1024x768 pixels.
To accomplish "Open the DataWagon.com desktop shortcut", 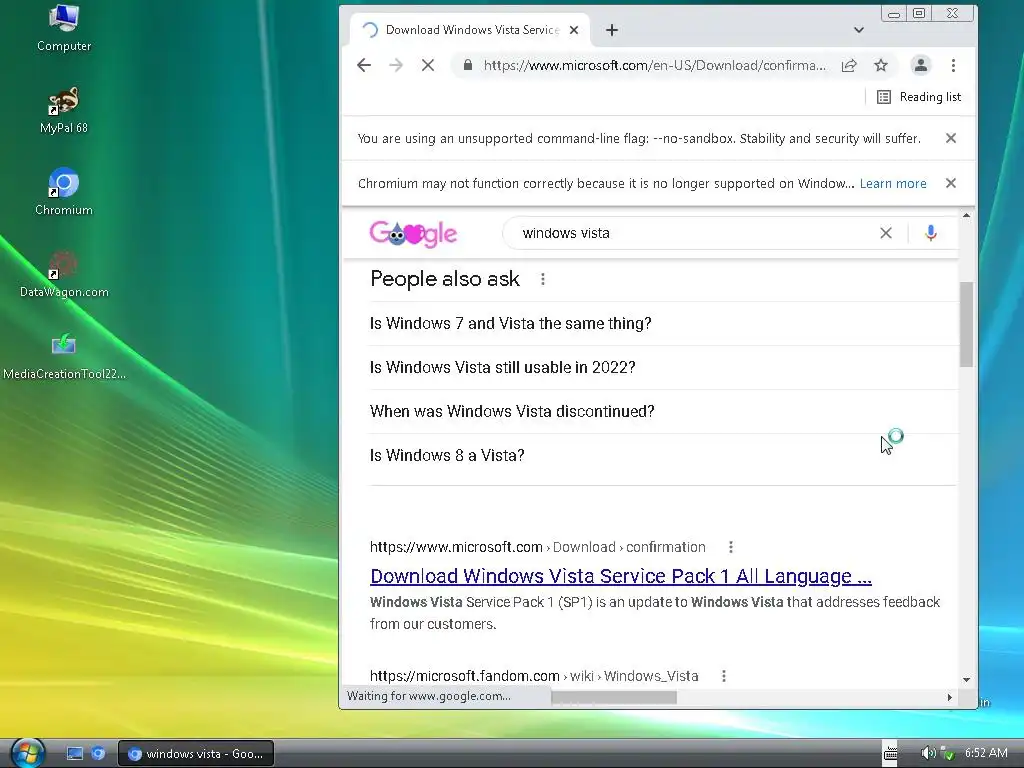I will coord(63,274).
